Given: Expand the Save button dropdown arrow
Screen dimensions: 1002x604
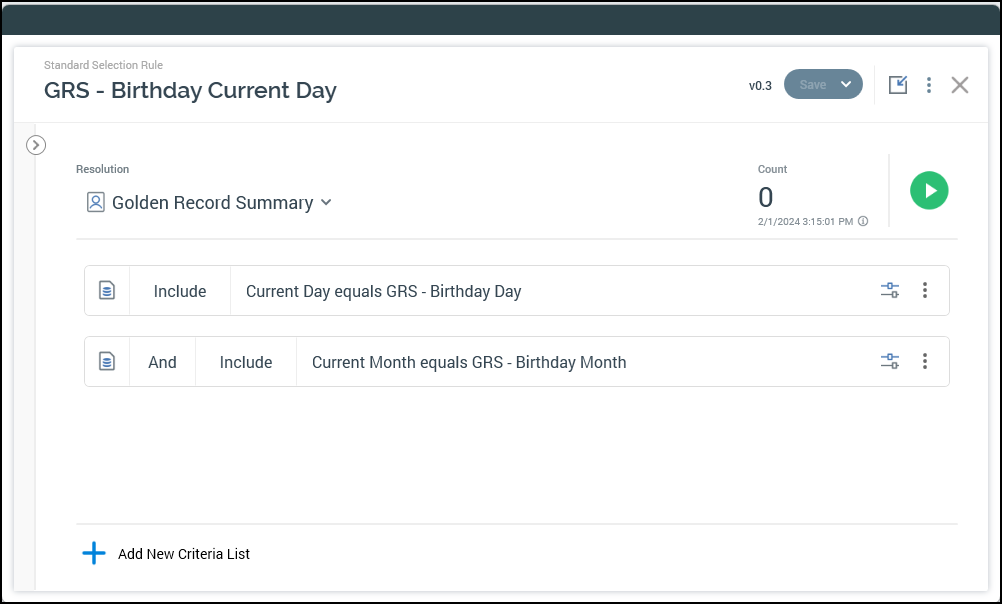Looking at the screenshot, I should click(847, 85).
